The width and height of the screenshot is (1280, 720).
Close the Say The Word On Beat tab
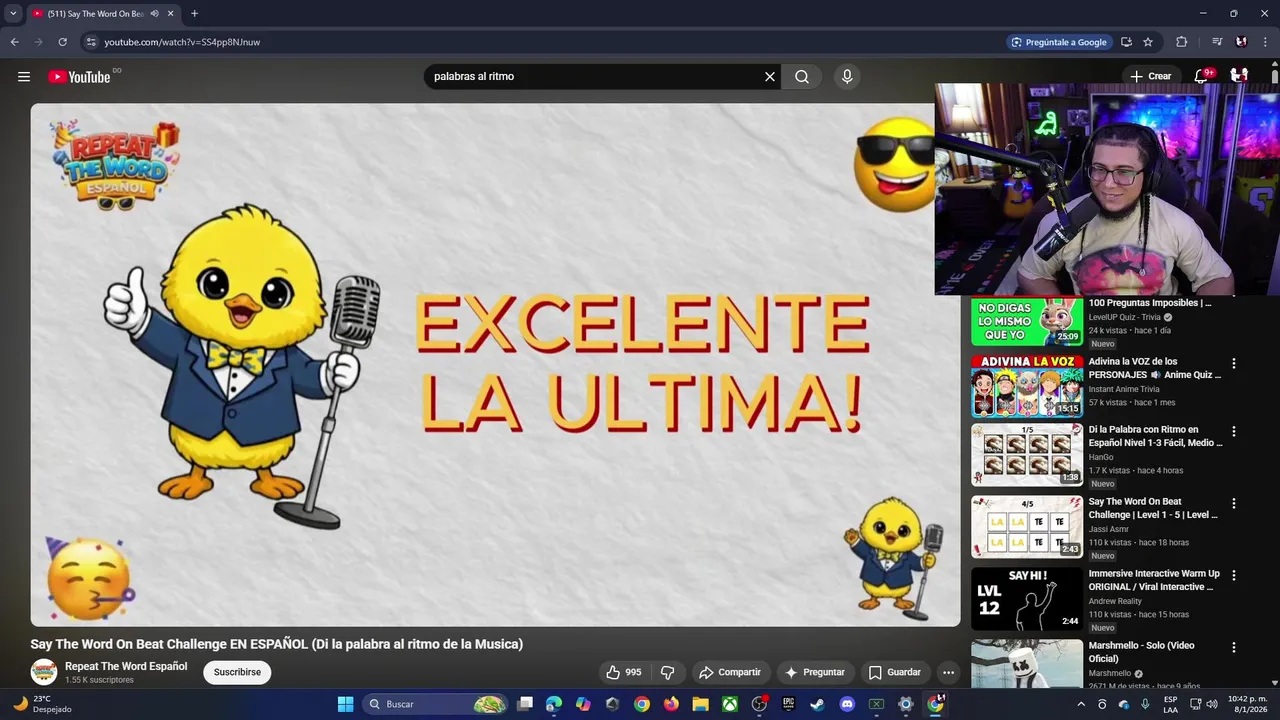click(170, 13)
